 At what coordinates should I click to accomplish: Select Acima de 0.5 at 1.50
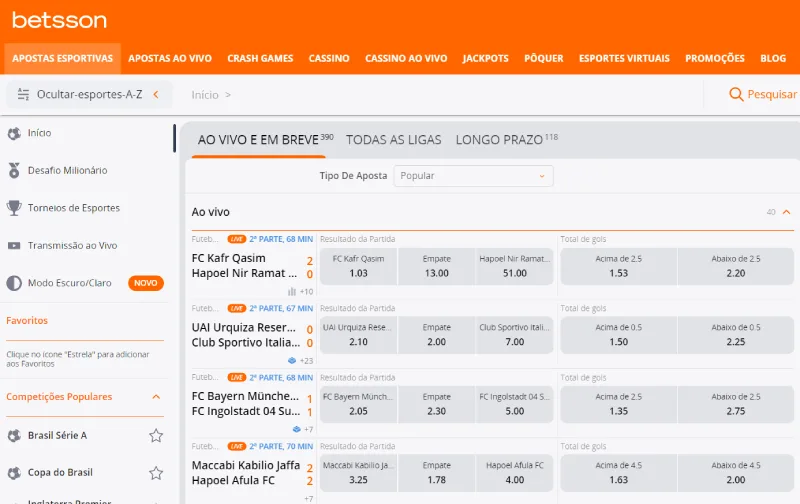pyautogui.click(x=618, y=335)
